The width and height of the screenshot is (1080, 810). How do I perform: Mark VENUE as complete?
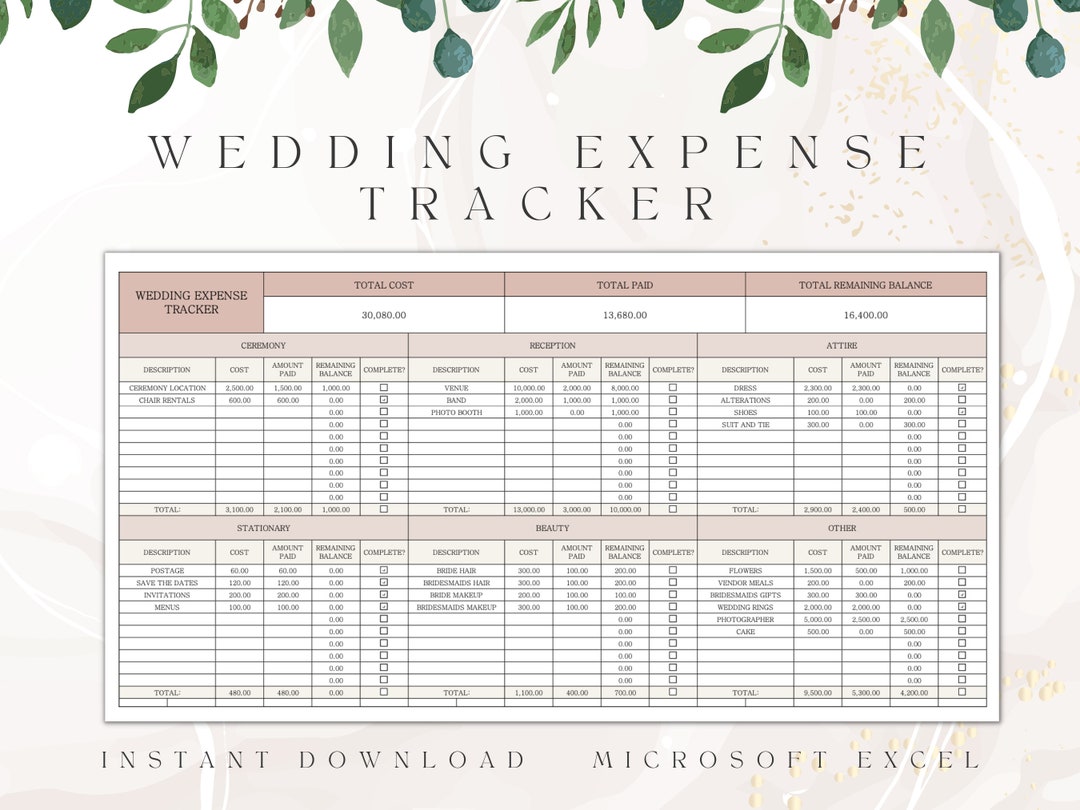click(672, 388)
